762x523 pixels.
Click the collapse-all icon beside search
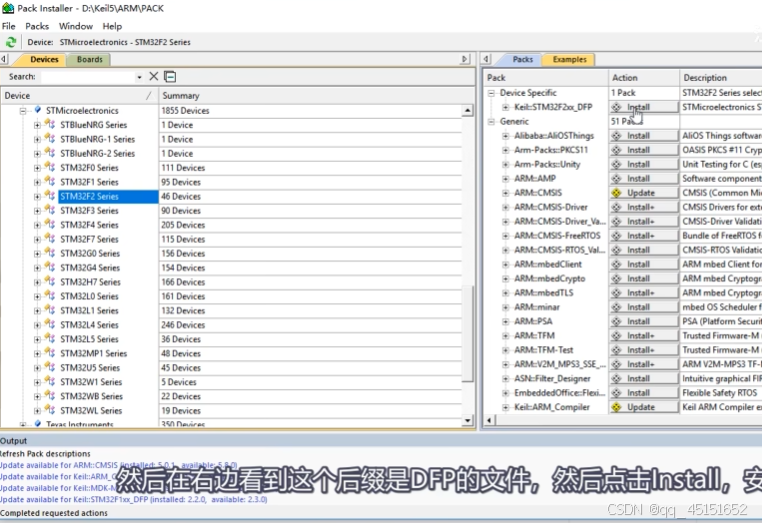pos(170,76)
